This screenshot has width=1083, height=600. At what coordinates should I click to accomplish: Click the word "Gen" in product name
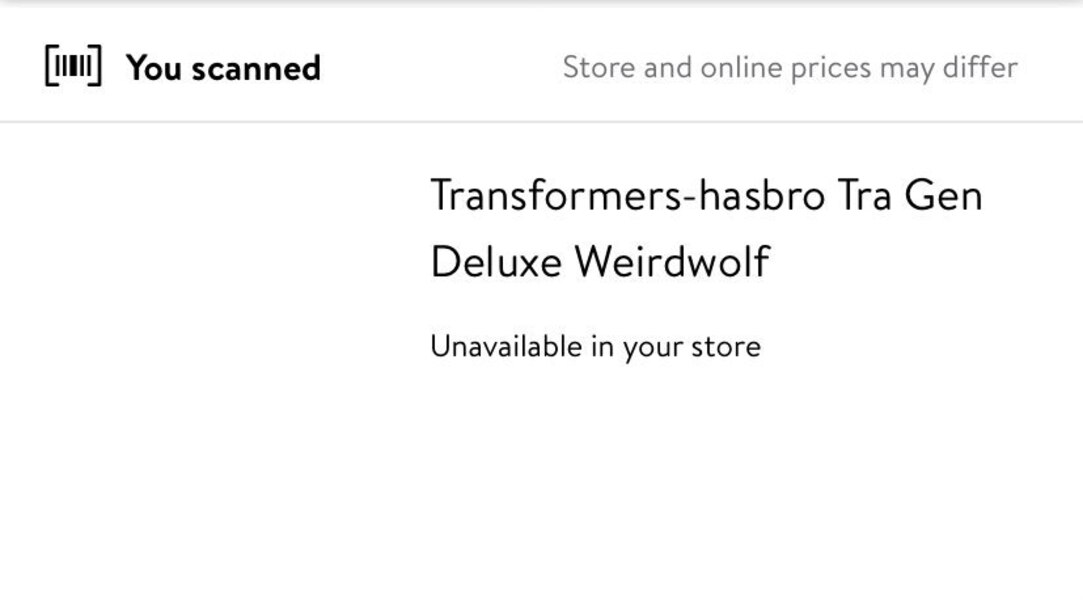943,195
